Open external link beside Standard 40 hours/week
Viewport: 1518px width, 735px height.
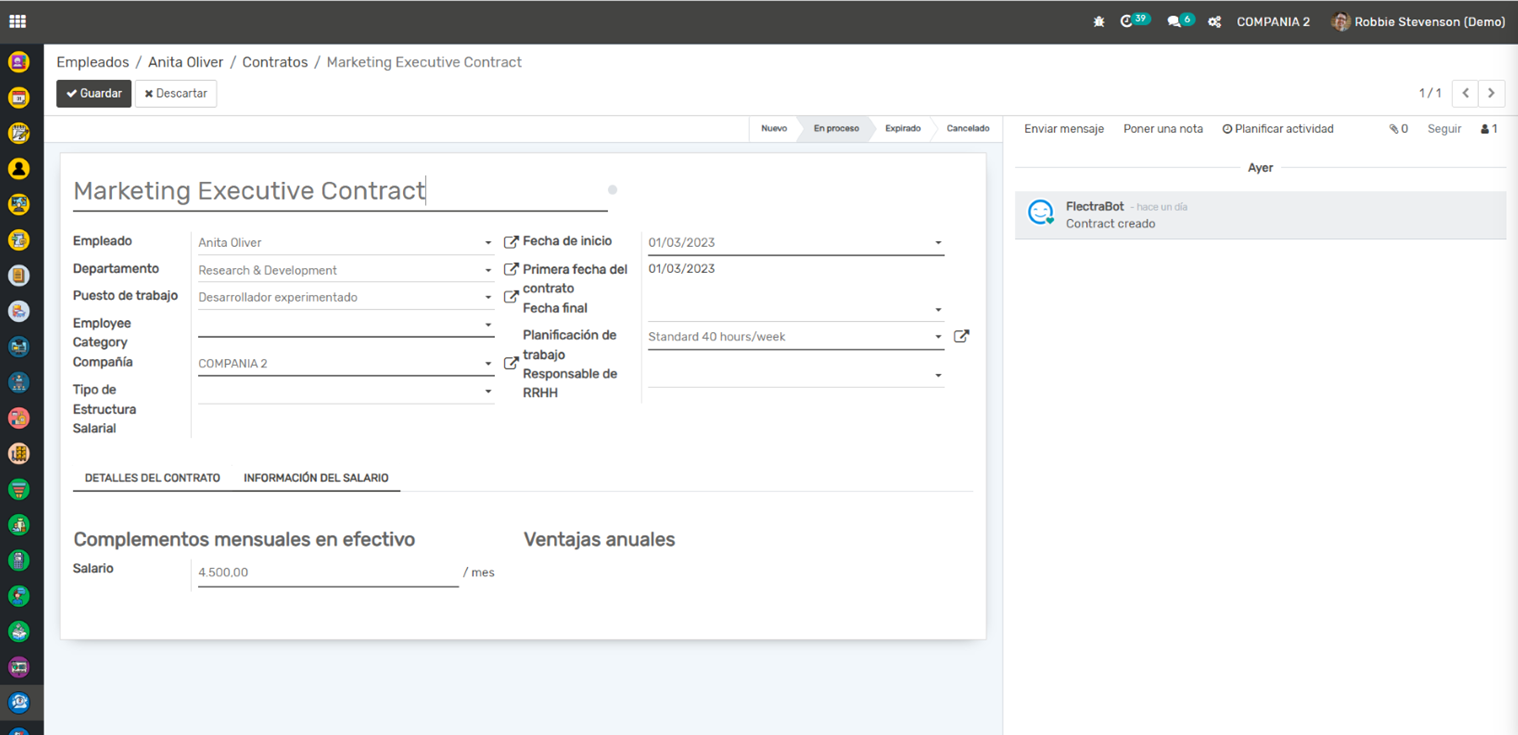tap(961, 337)
